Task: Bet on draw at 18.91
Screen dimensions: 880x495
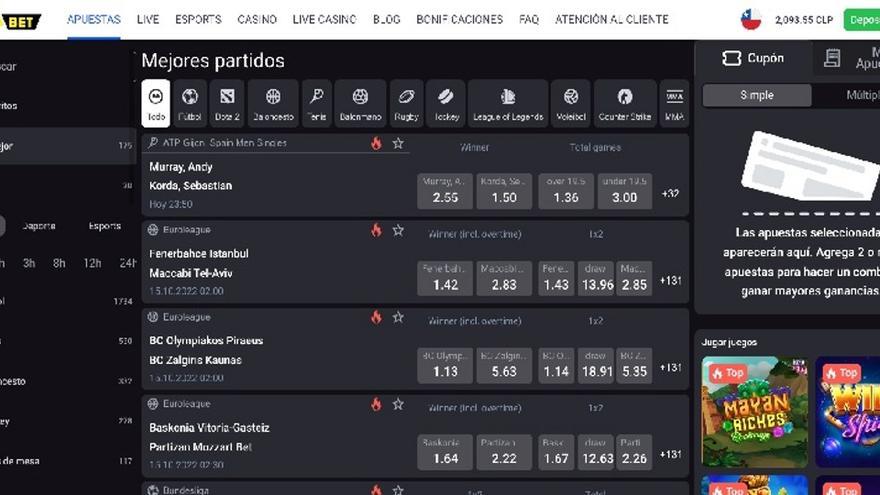Action: pos(597,365)
